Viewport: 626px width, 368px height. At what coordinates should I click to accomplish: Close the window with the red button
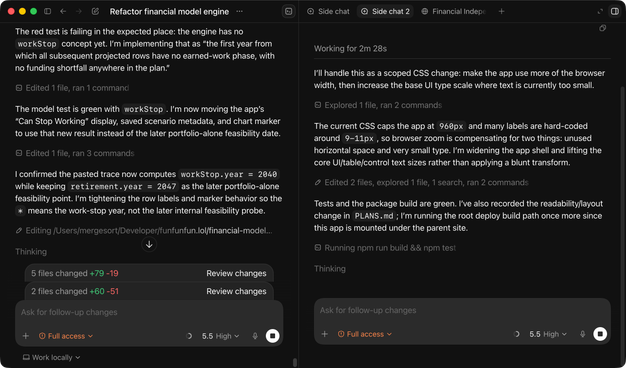click(x=11, y=11)
